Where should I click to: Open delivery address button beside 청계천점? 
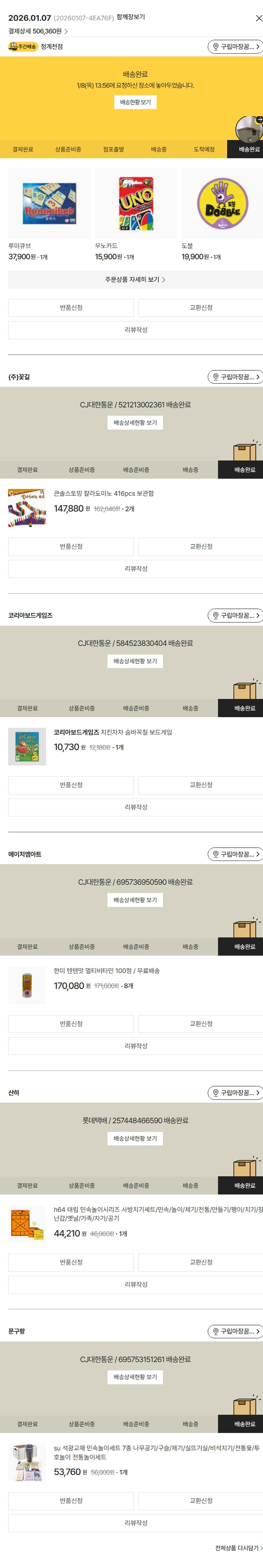pos(236,47)
